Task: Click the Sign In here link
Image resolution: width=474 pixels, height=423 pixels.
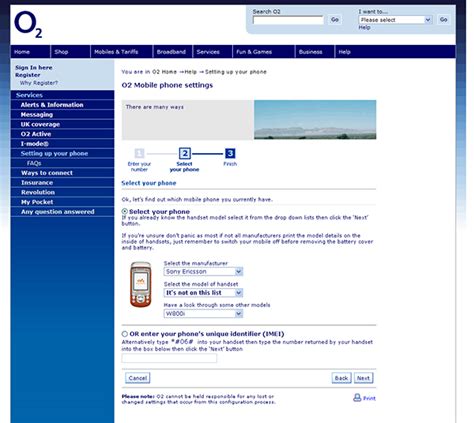Action: coord(34,68)
